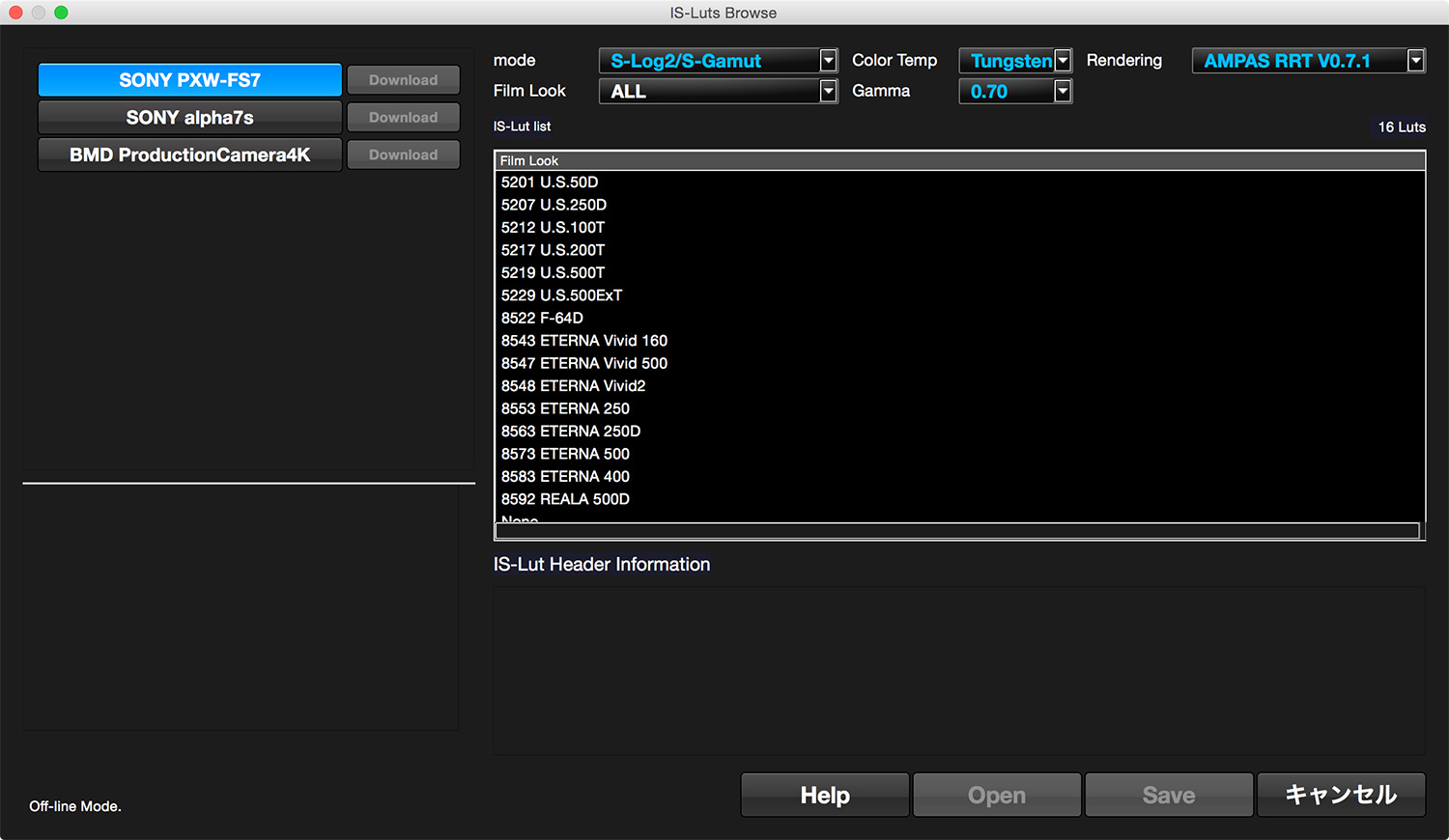Click the horizontal scrollbar under LUT list
Image resolution: width=1449 pixels, height=840 pixels.
956,531
